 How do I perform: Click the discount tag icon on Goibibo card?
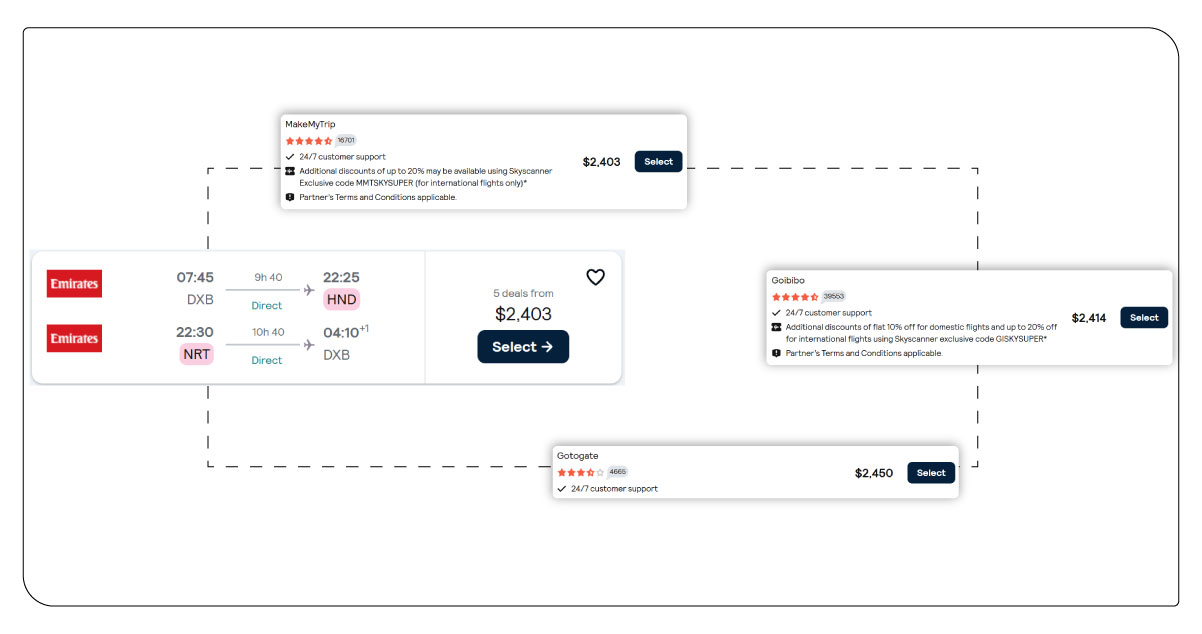click(777, 327)
